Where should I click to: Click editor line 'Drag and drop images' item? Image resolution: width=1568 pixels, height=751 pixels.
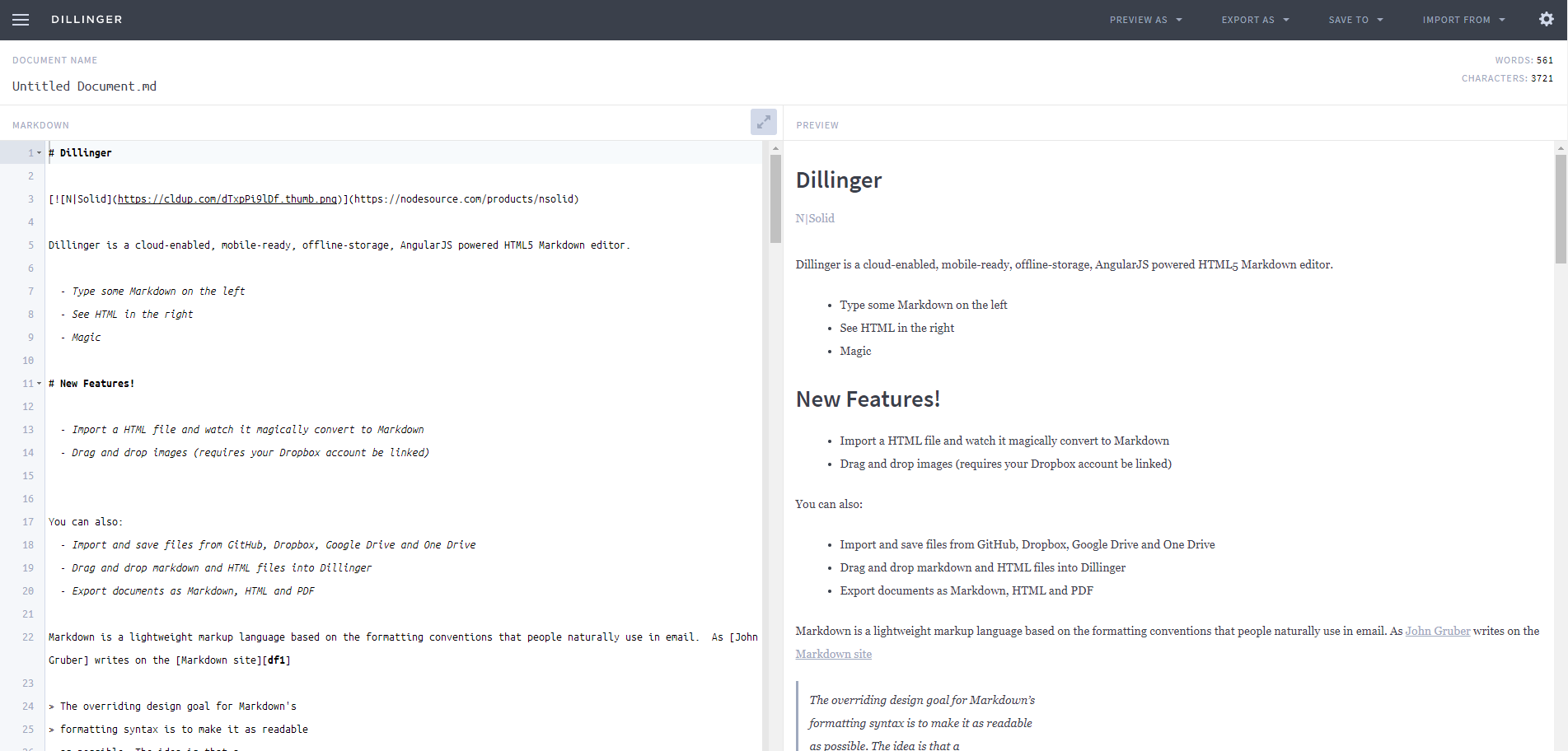(245, 453)
